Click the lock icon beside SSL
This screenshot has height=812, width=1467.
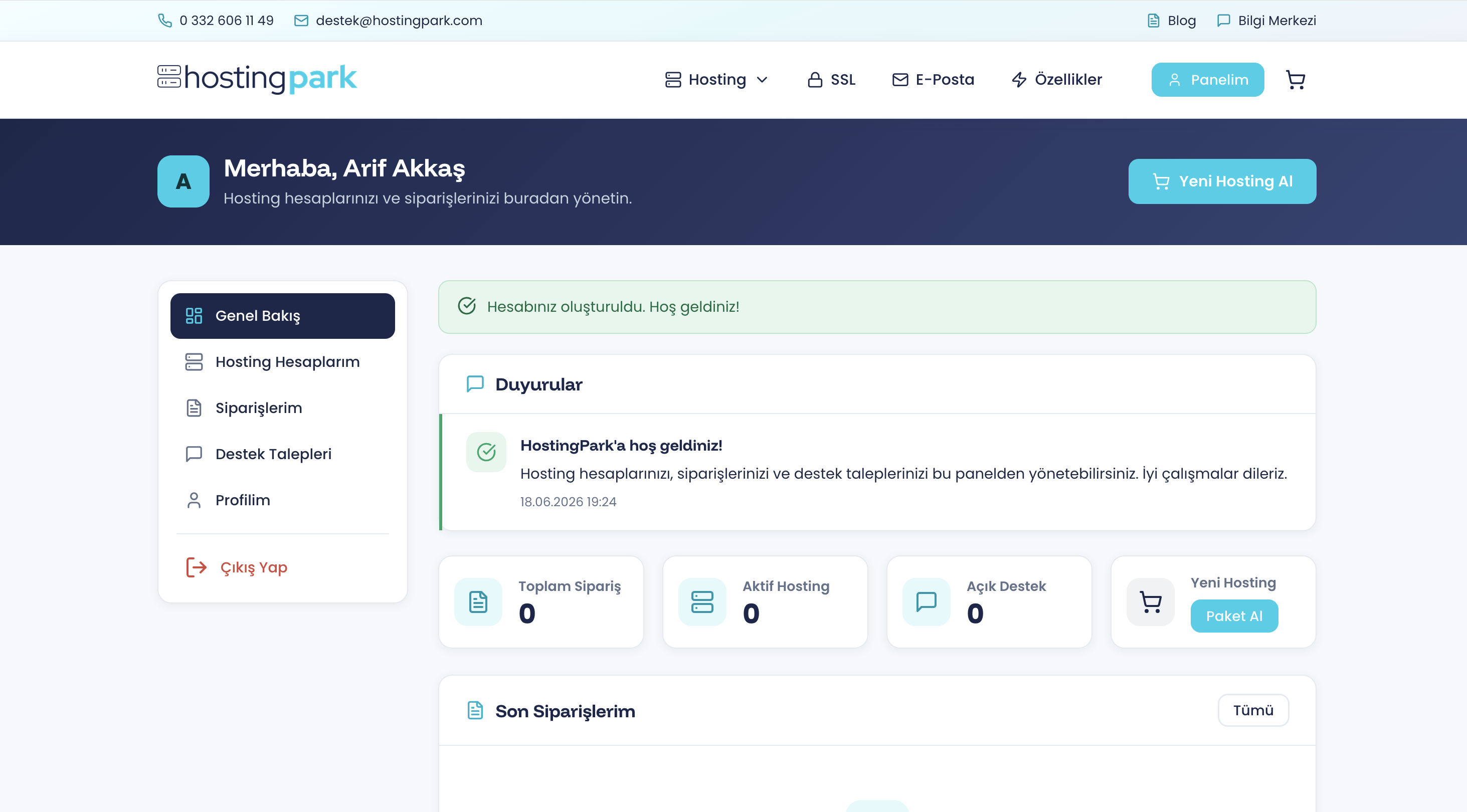[x=815, y=80]
